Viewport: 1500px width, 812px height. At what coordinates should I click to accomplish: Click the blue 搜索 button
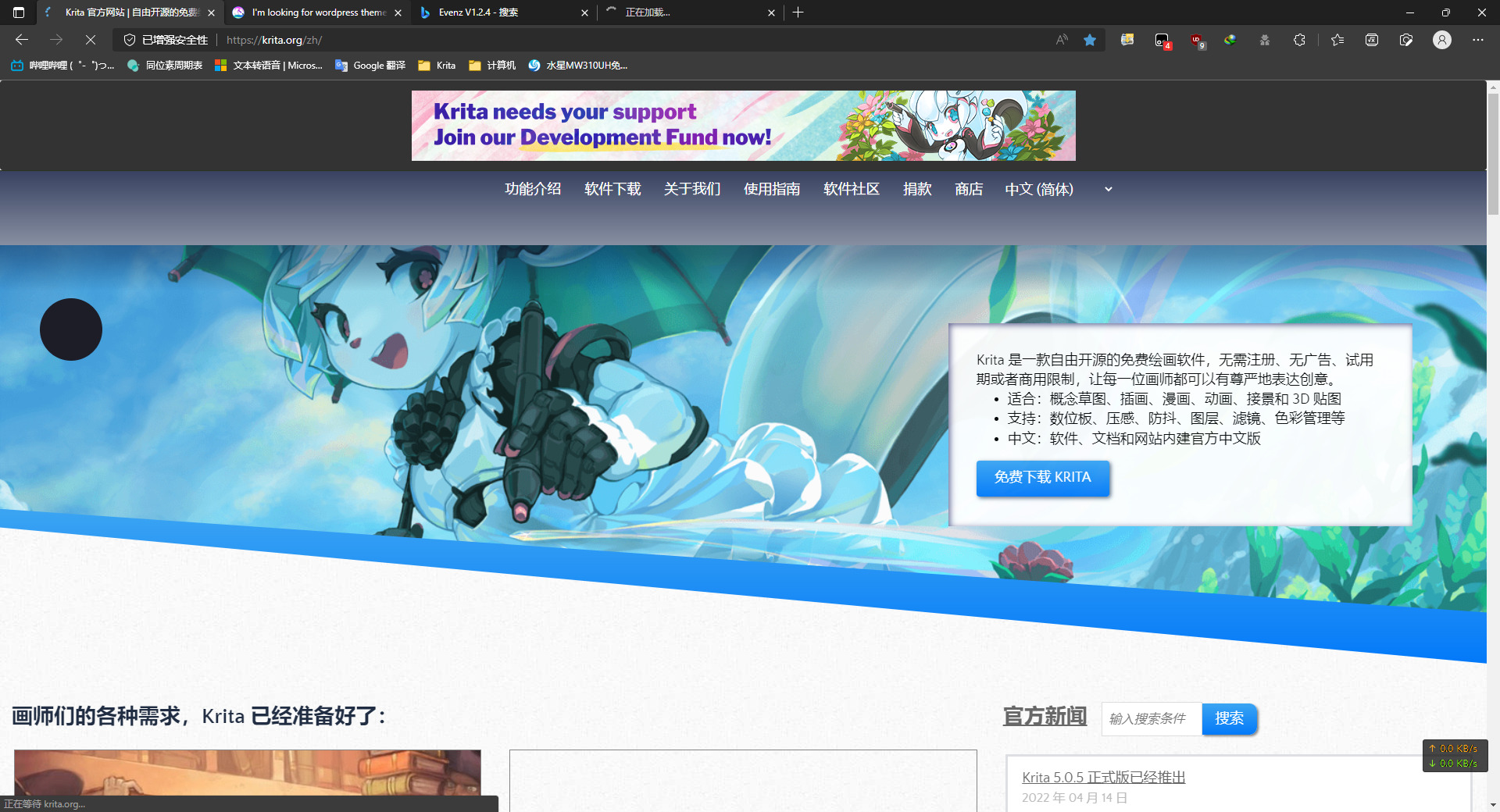coord(1230,718)
